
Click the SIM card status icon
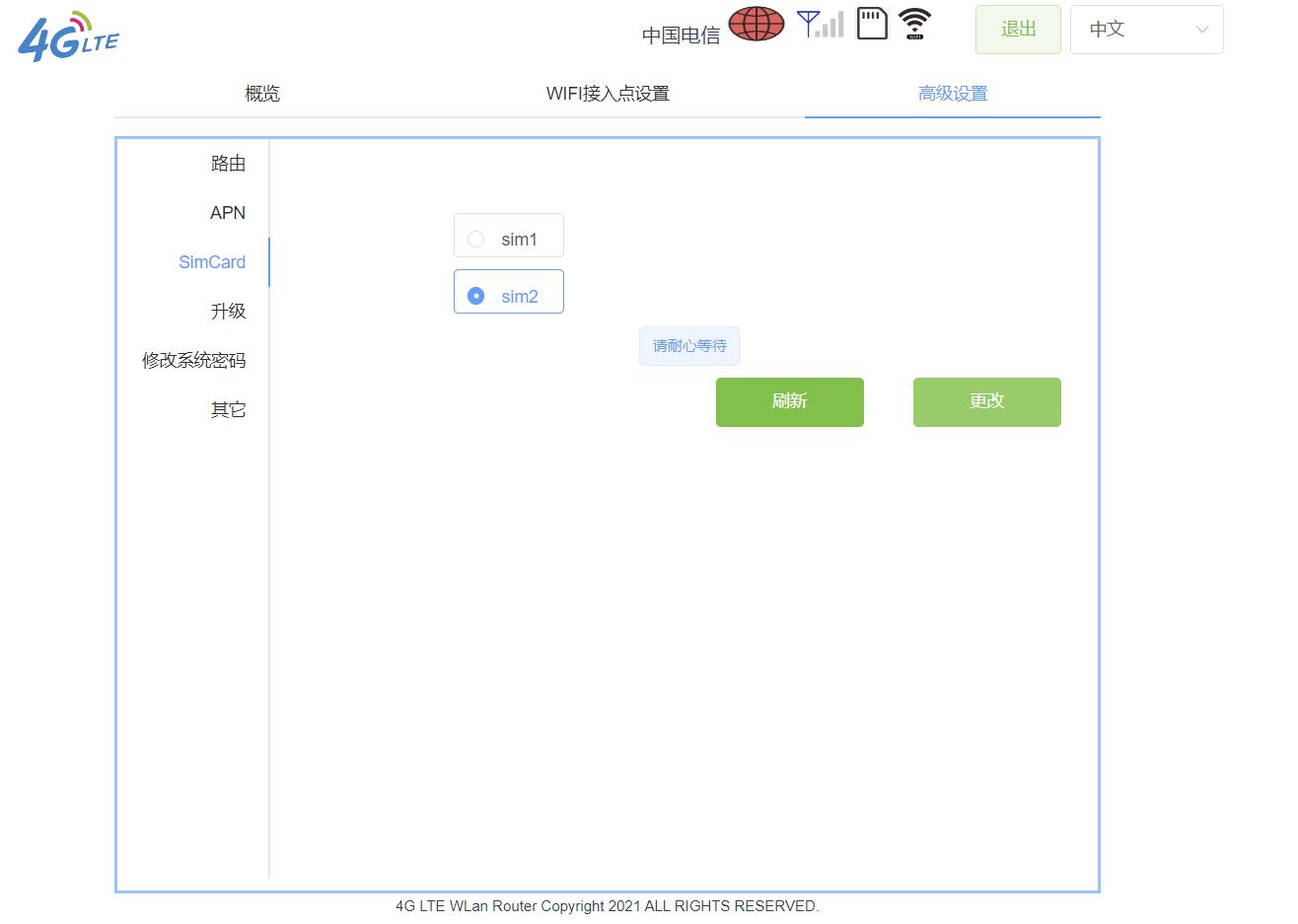pos(872,24)
